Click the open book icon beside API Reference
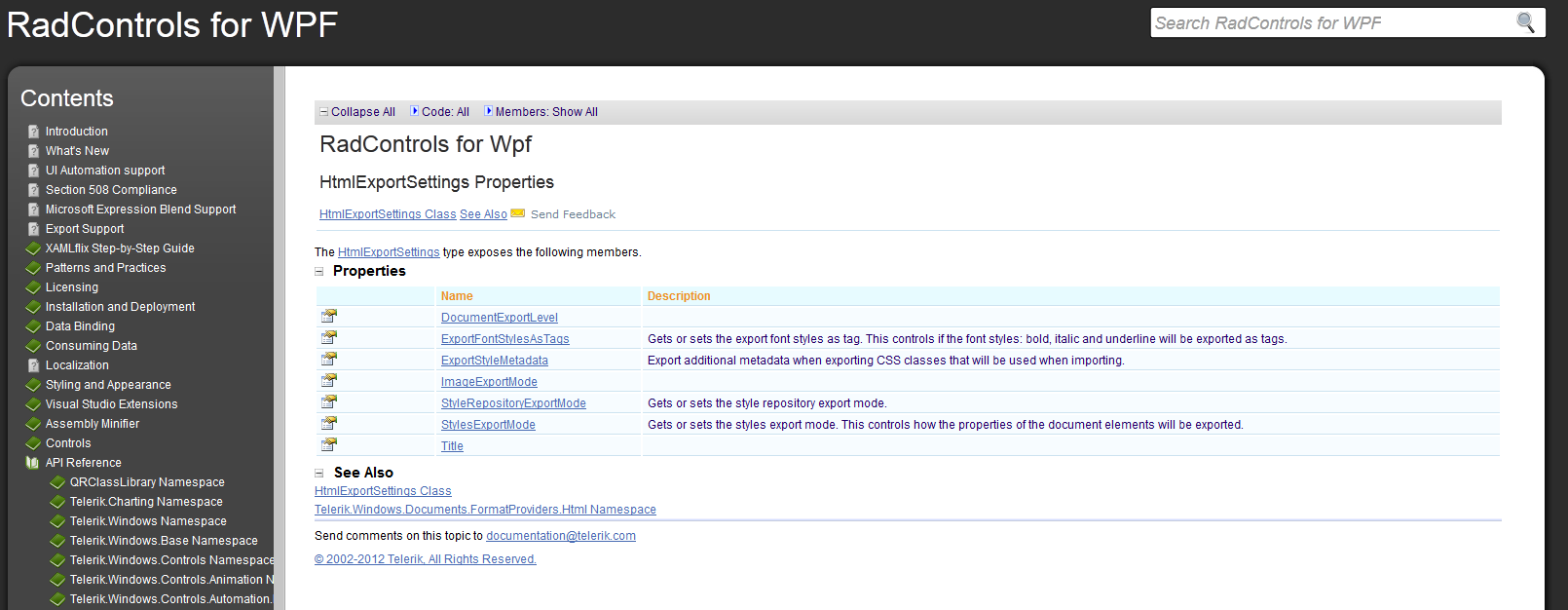1568x610 pixels. coord(33,463)
